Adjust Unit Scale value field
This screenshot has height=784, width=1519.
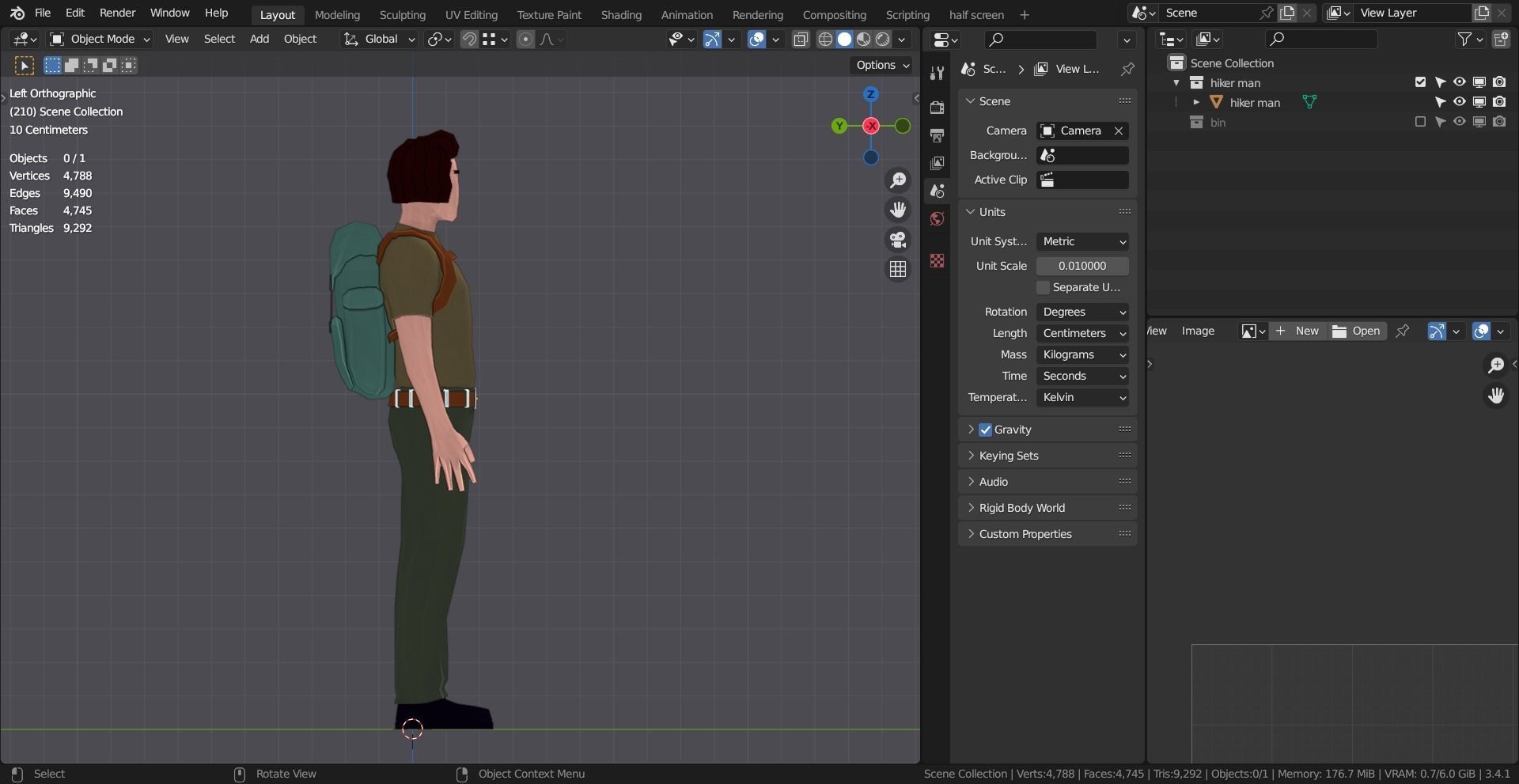click(1082, 266)
